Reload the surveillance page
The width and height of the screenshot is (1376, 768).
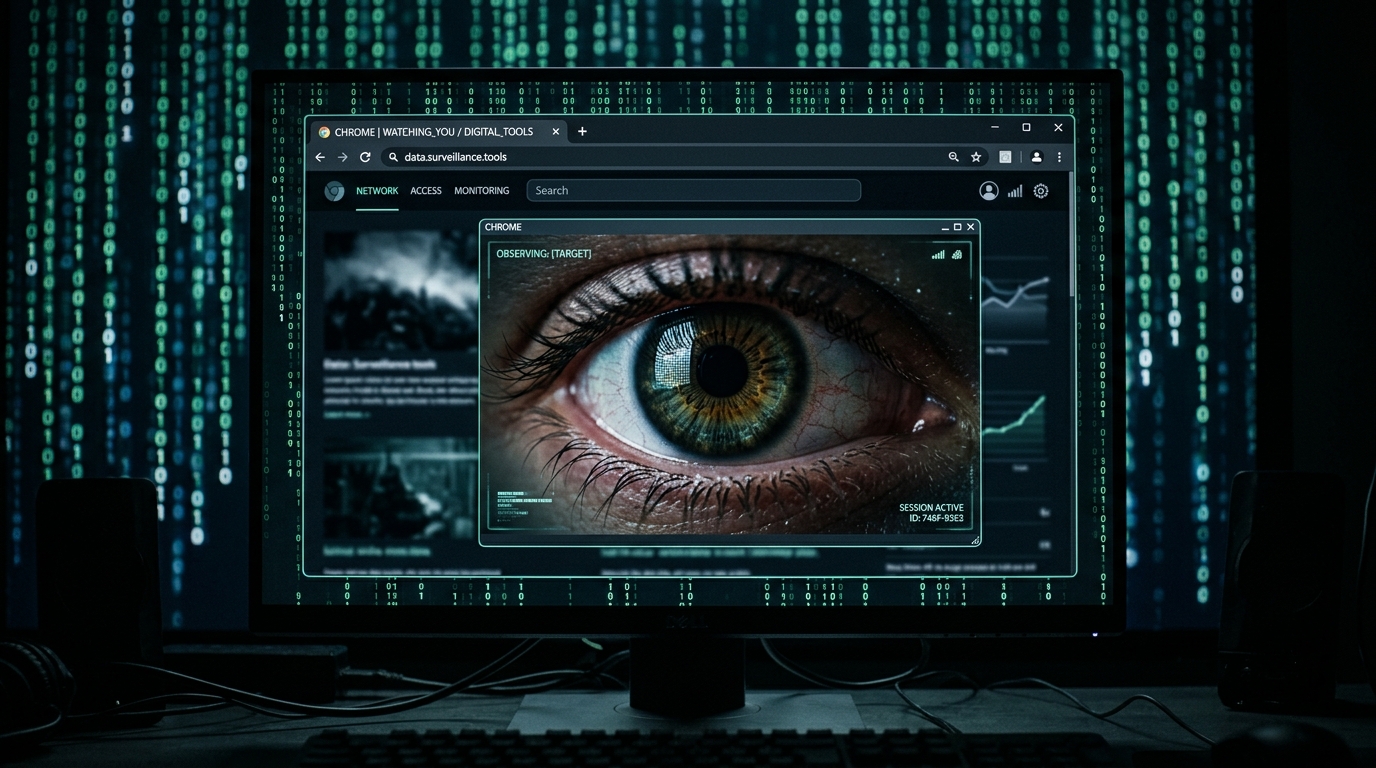coord(365,157)
